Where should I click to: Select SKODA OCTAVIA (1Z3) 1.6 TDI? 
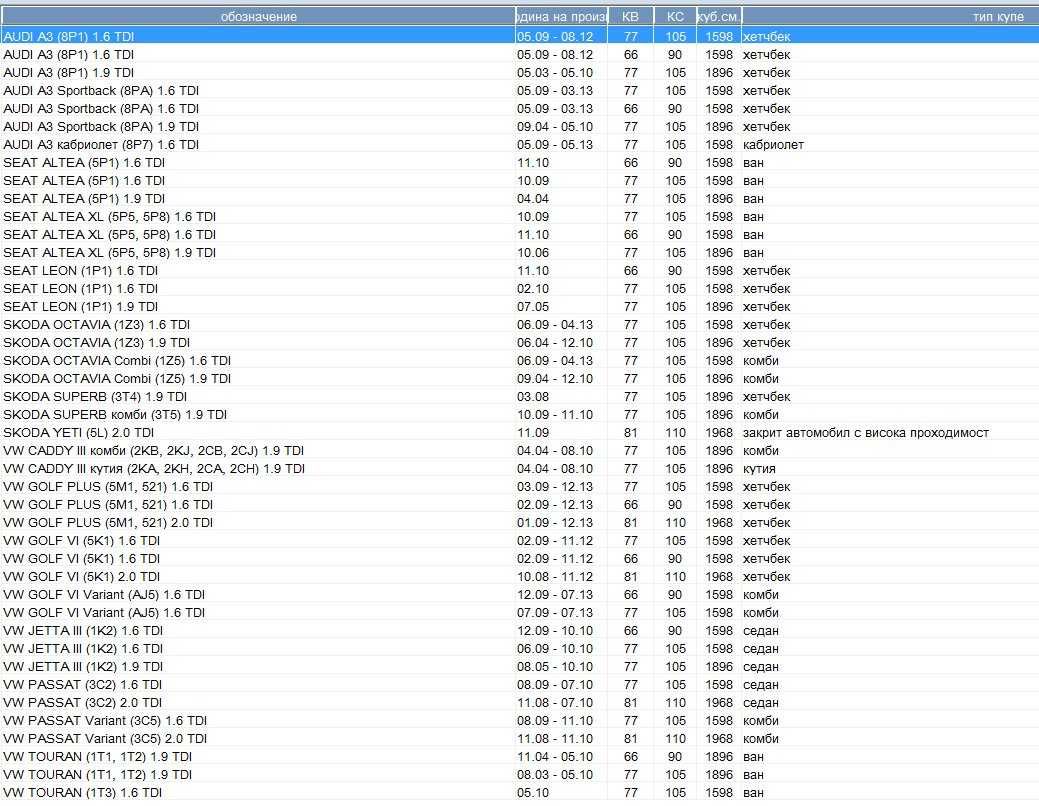tap(520, 325)
